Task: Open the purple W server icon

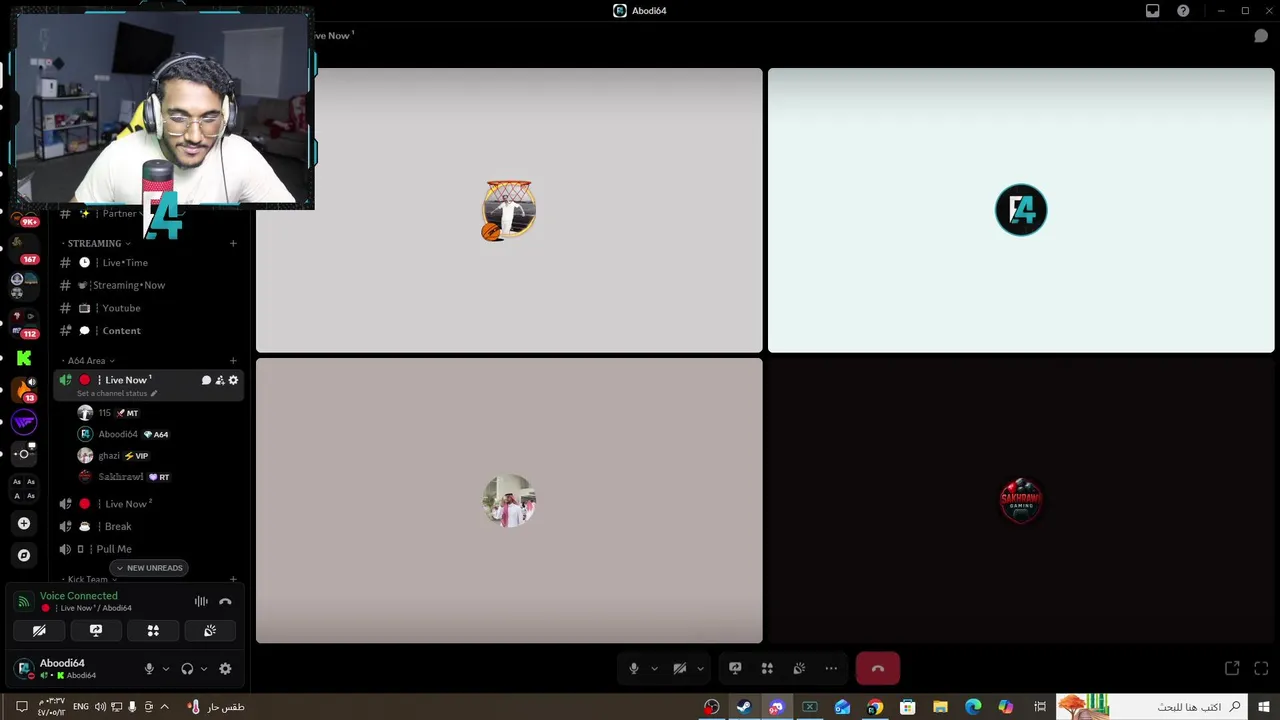Action: 24,422
